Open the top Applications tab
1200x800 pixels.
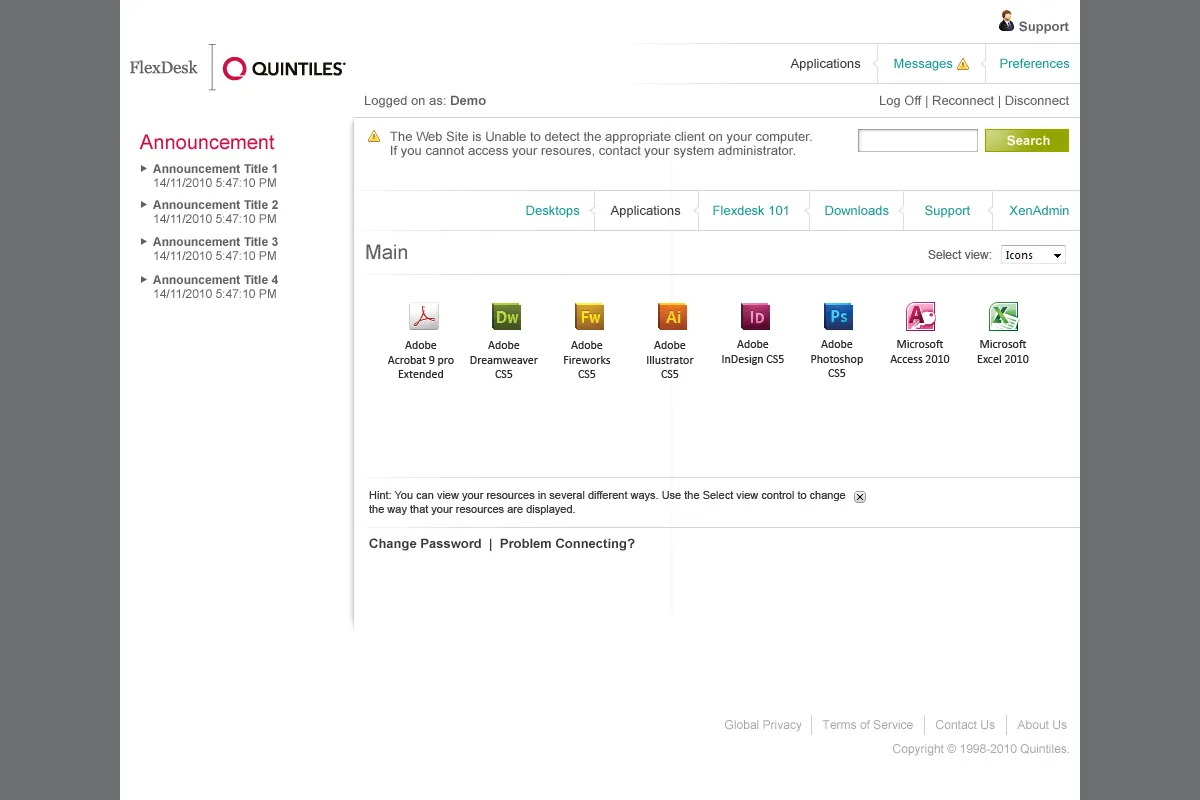point(825,64)
